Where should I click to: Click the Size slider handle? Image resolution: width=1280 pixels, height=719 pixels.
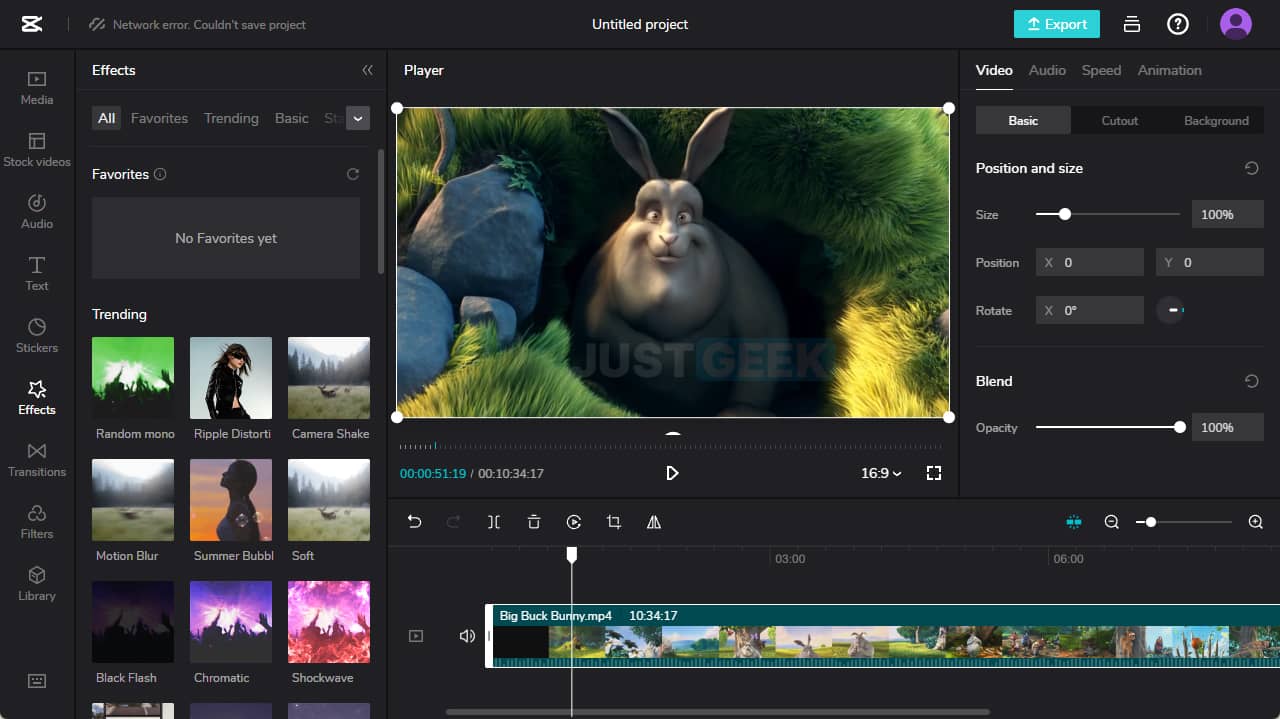(x=1065, y=214)
